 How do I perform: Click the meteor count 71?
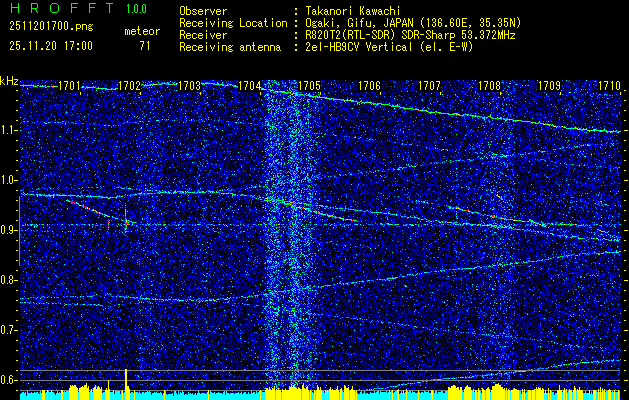pos(145,46)
